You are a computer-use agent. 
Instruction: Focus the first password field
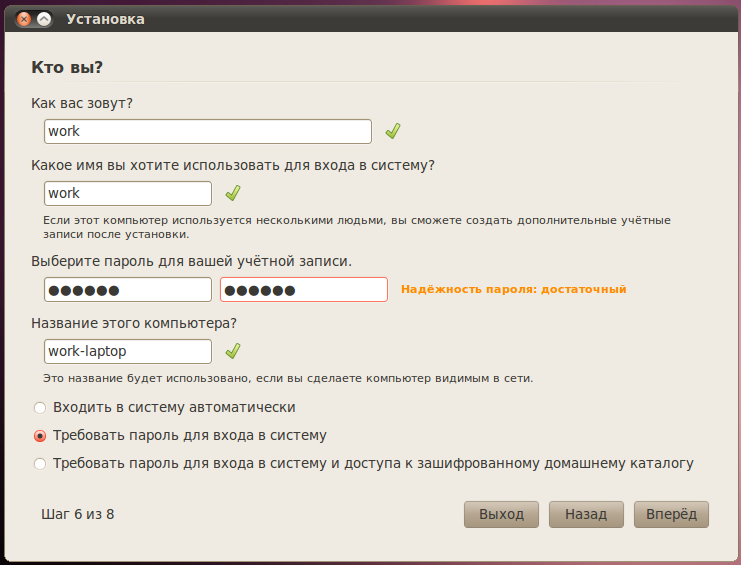tap(128, 290)
